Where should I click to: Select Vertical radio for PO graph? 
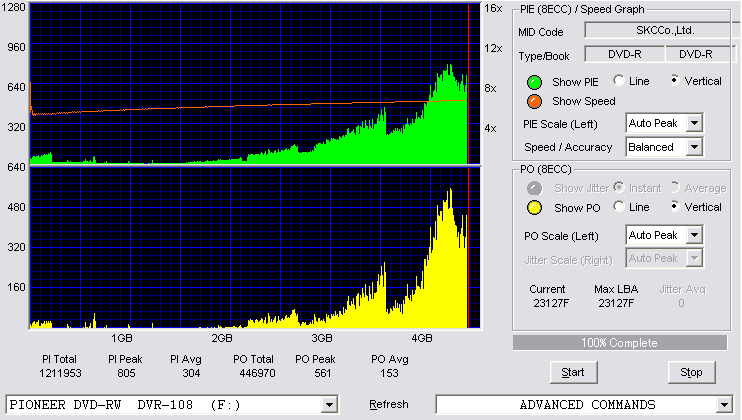pyautogui.click(x=675, y=207)
